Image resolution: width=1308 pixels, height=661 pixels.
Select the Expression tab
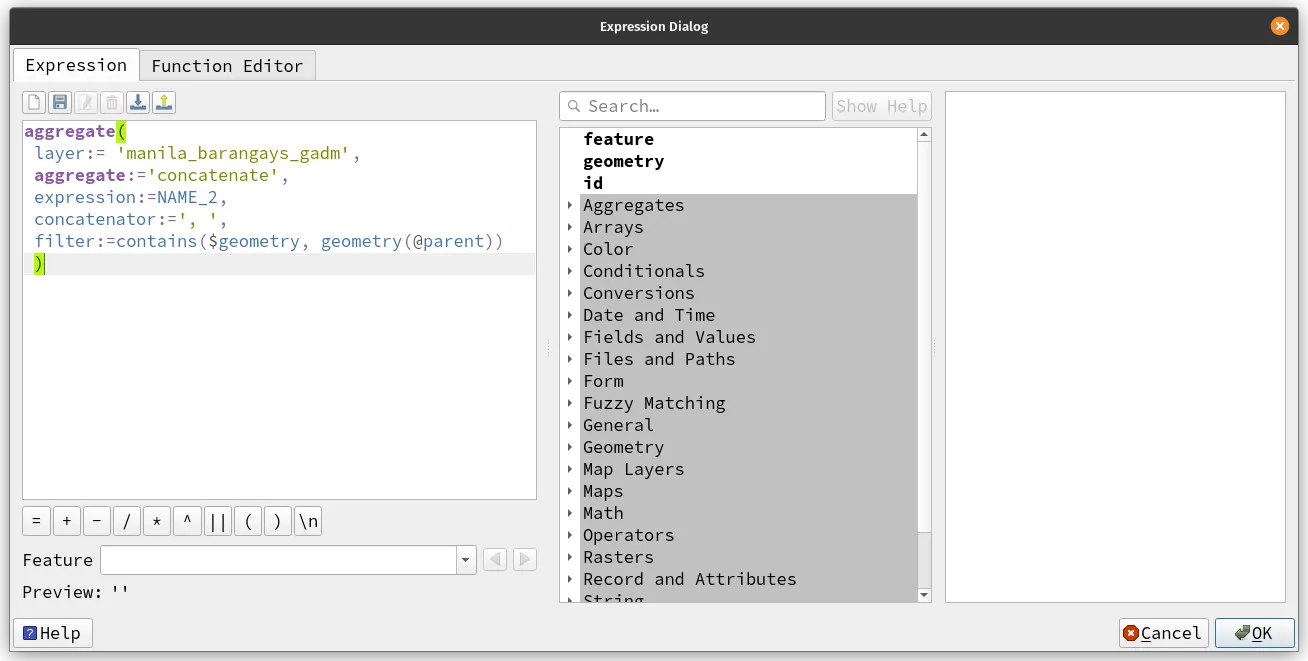click(x=76, y=65)
